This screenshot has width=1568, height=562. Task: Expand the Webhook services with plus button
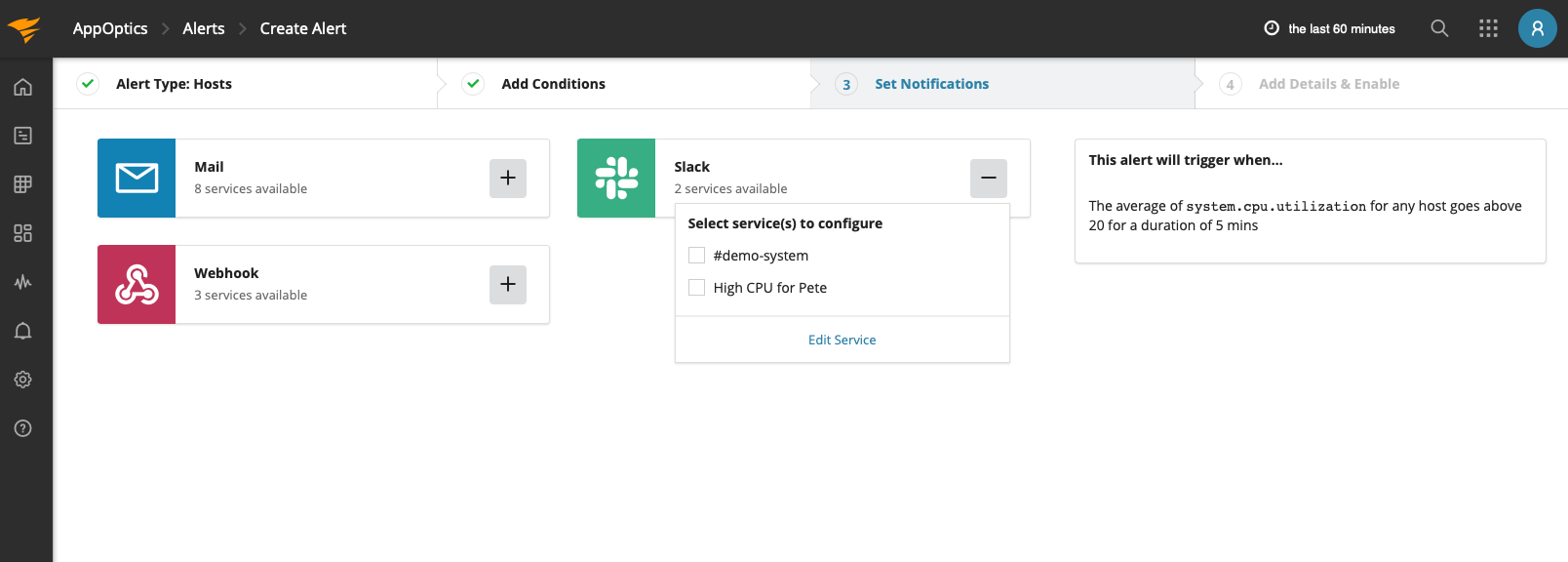(x=508, y=284)
